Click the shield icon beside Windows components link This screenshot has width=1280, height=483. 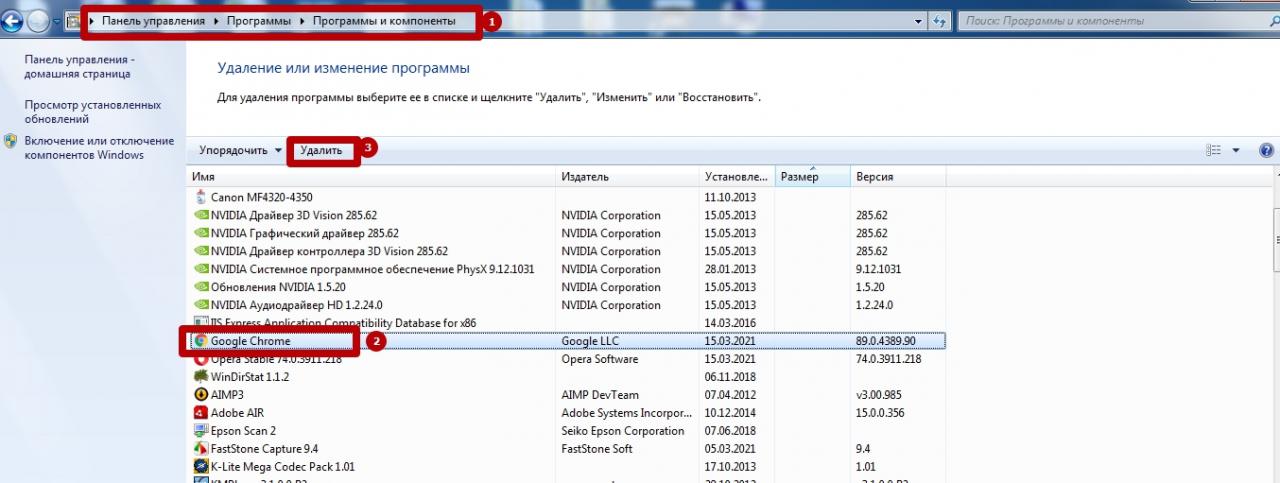click(x=11, y=141)
